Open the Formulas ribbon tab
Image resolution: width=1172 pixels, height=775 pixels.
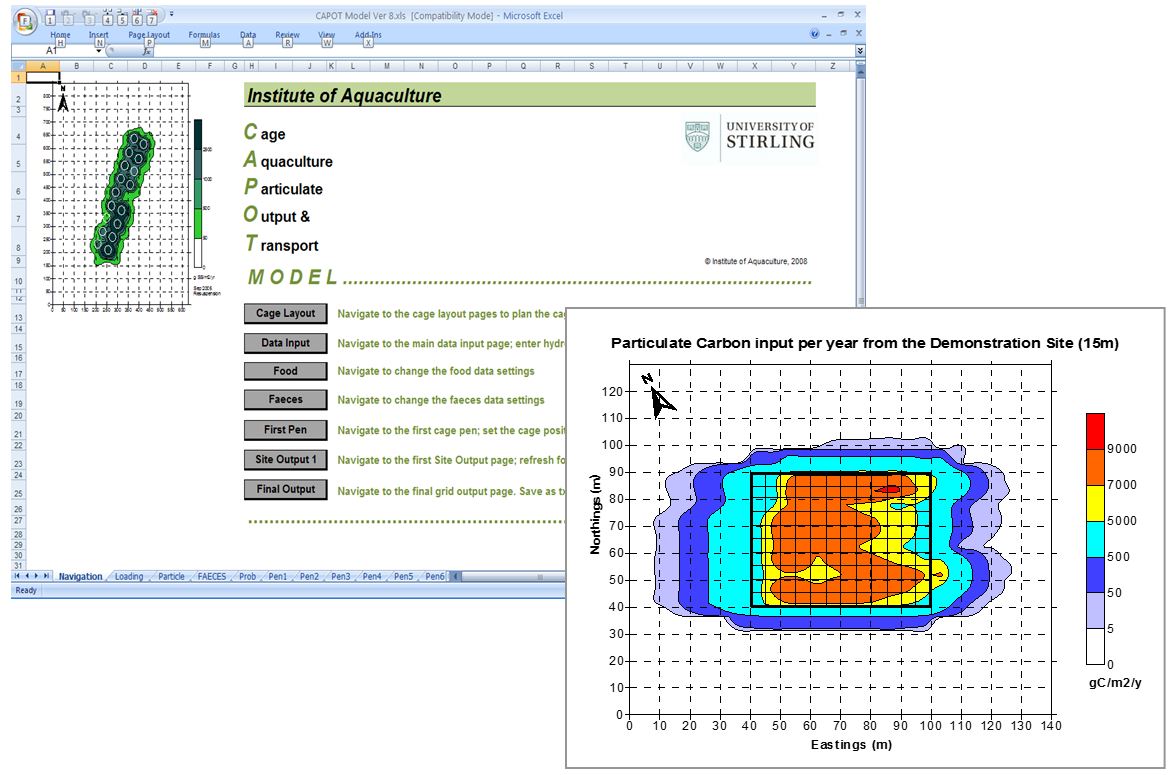[x=204, y=35]
